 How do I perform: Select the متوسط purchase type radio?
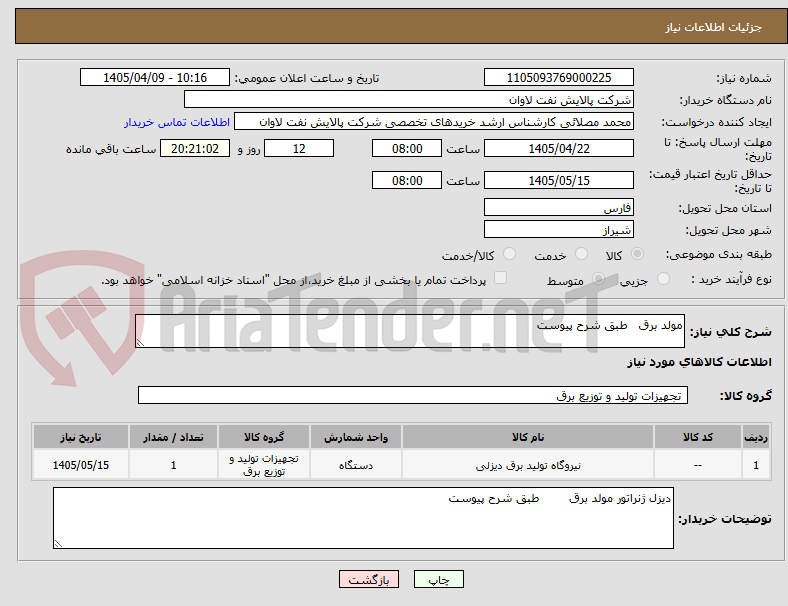click(598, 279)
